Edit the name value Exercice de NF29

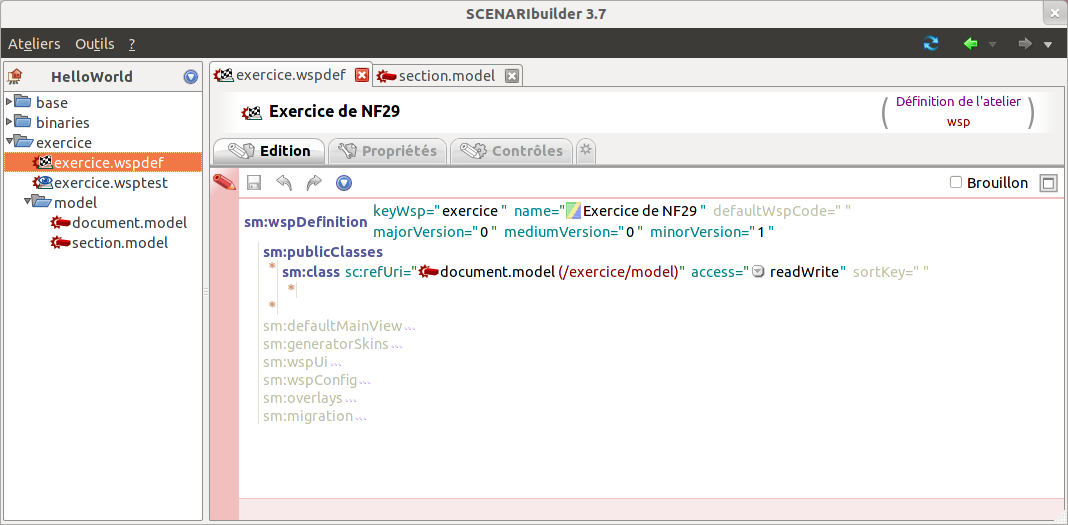pos(641,210)
